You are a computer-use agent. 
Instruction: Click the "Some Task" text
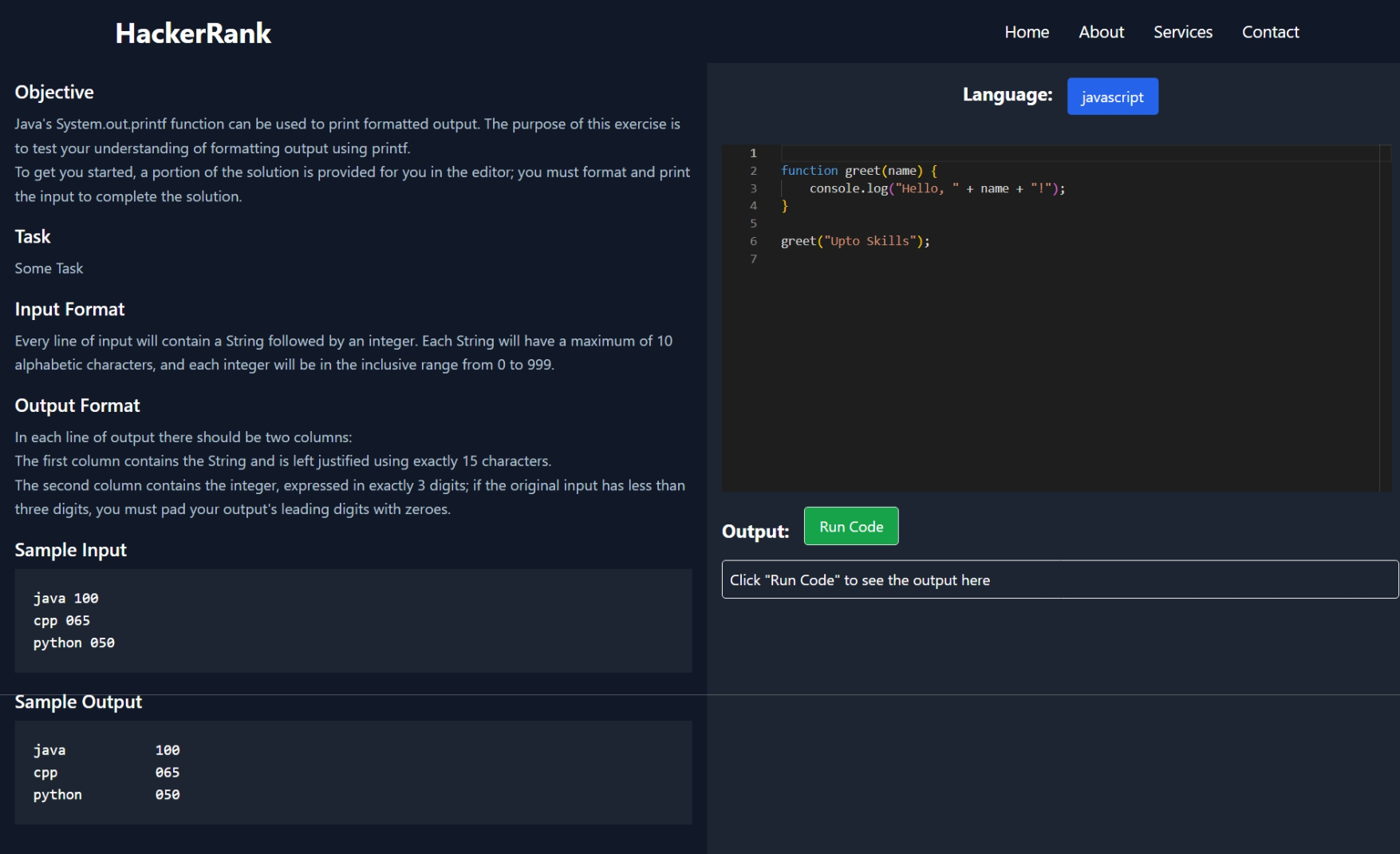coord(49,268)
